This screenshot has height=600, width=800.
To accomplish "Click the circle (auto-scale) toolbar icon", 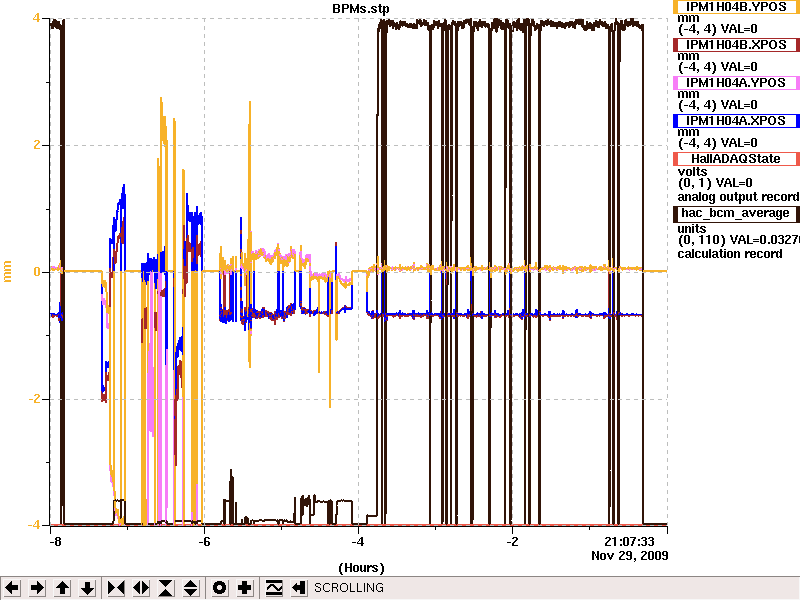I will [219, 588].
